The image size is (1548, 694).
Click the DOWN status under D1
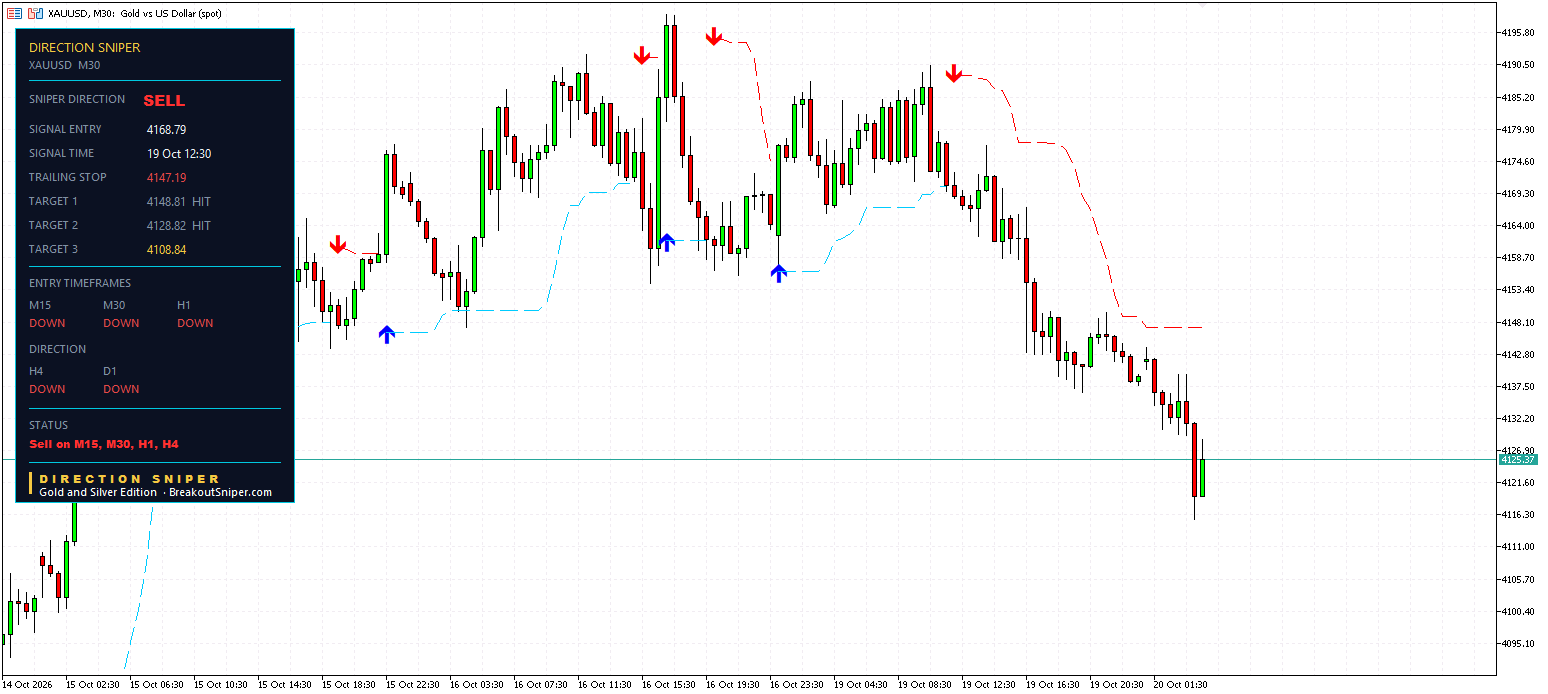tap(121, 389)
